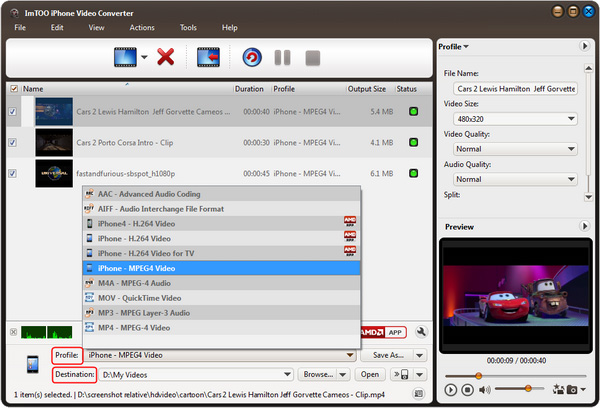Screen dimensions: 600x408
Task: Click the transfer to device icon button
Action: click(x=401, y=374)
